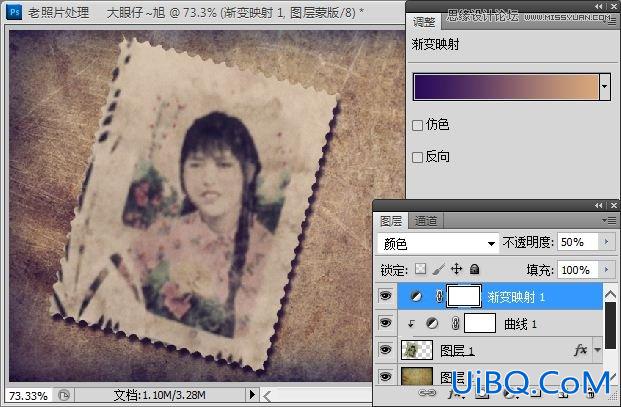Hide the bottom texture layer
This screenshot has height=407, width=621.
coord(385,377)
